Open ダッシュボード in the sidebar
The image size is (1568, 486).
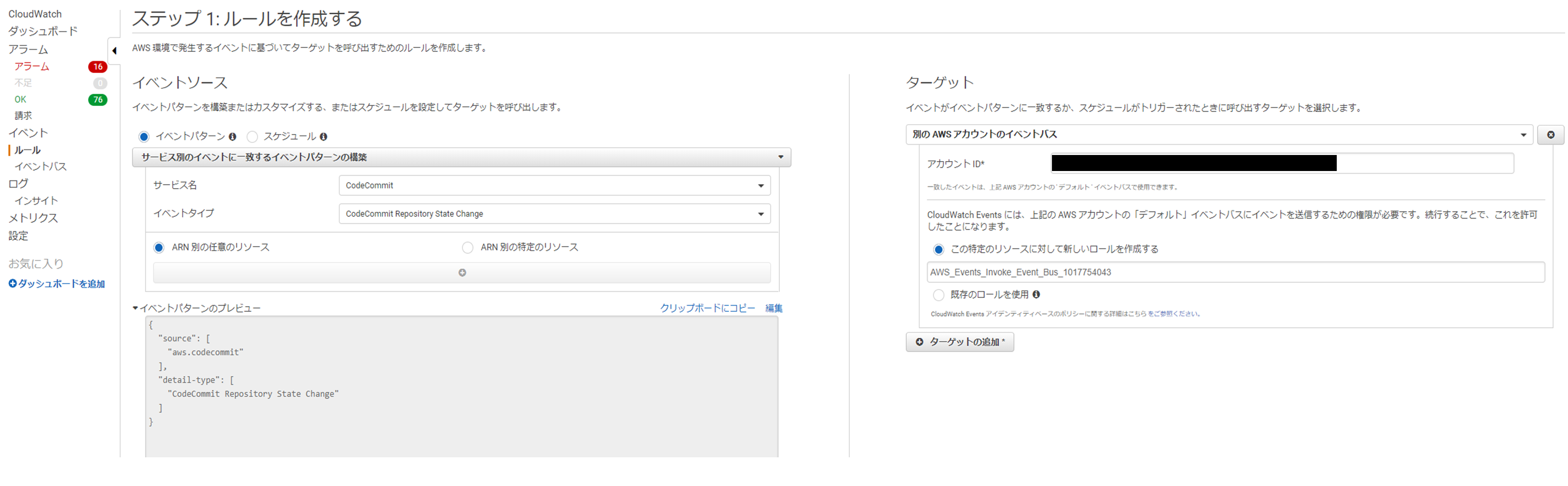(42, 31)
